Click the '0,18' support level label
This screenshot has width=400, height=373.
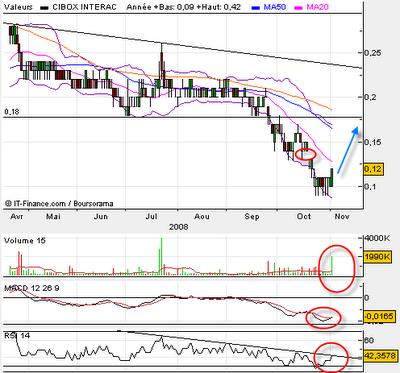(12, 112)
